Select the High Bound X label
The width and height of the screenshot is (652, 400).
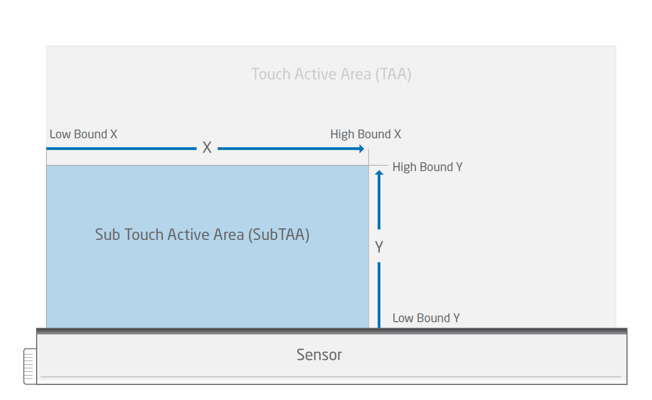[x=365, y=134]
